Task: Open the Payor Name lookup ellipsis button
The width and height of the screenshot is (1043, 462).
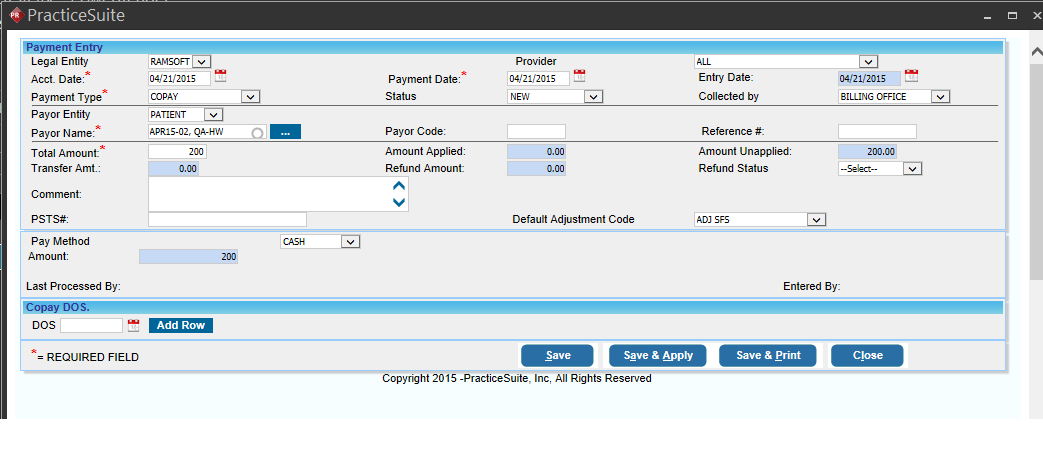Action: click(285, 132)
